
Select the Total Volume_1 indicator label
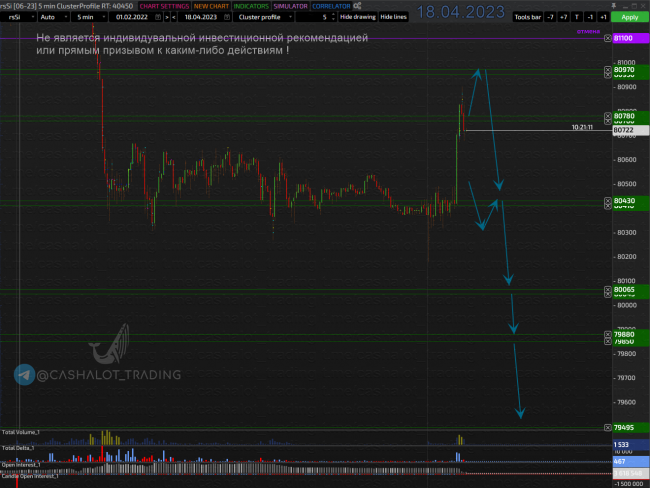point(21,432)
